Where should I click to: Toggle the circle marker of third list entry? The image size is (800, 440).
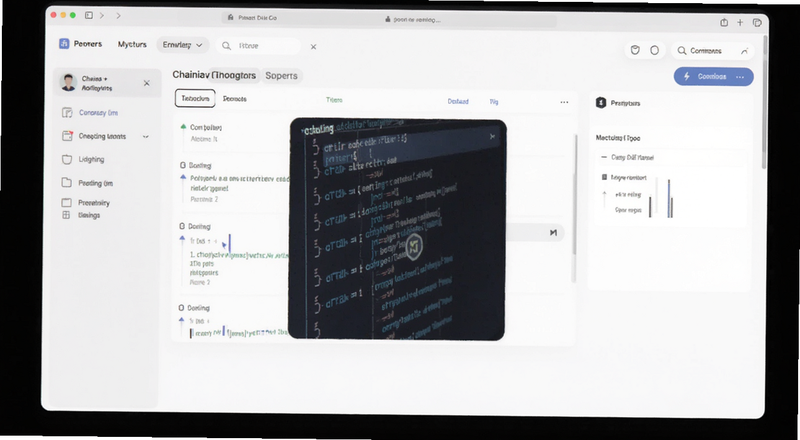[x=182, y=226]
